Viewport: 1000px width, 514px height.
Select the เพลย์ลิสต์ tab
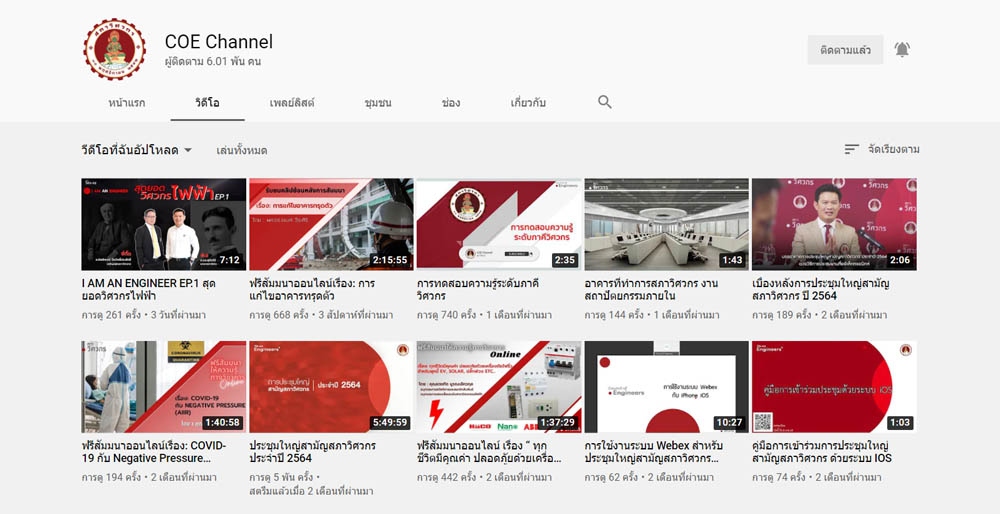coord(292,103)
